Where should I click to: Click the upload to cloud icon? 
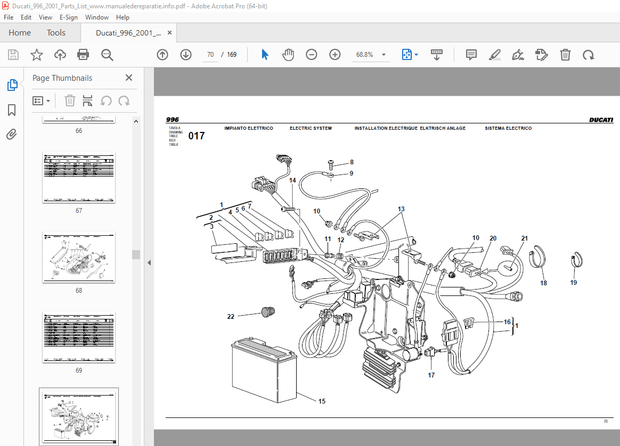(x=60, y=55)
